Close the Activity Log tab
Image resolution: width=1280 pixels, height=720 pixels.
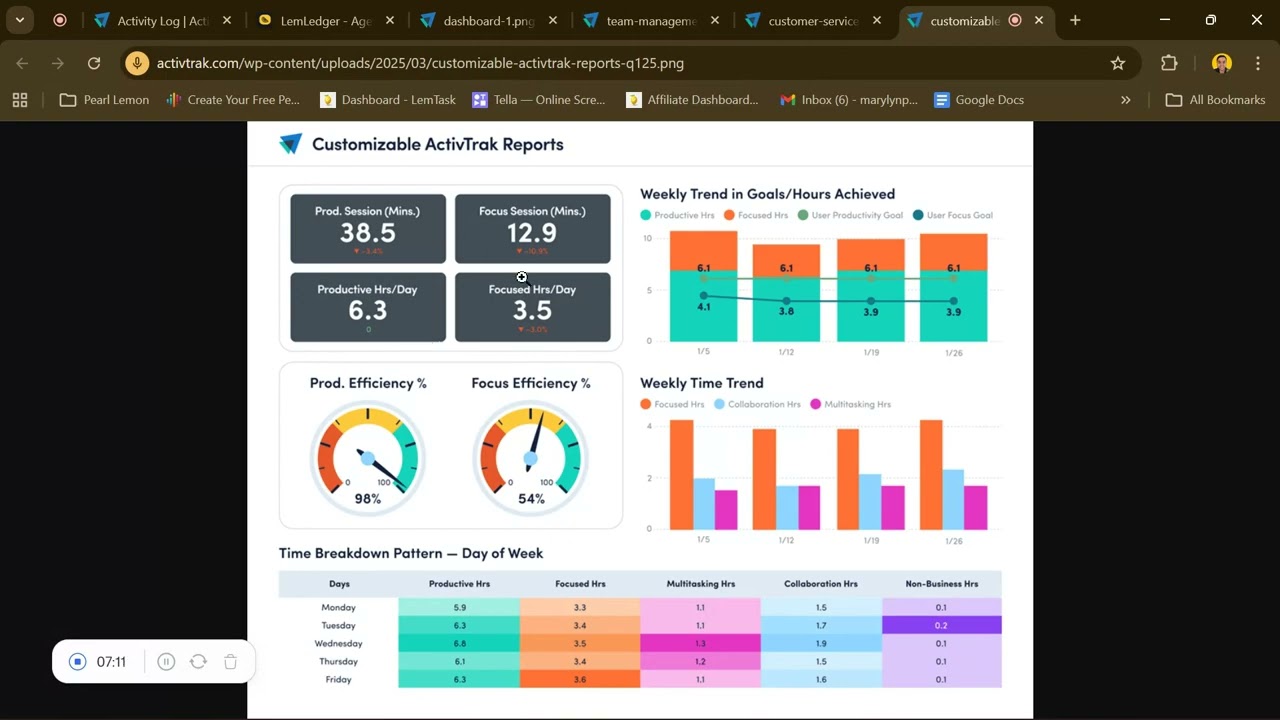click(x=227, y=20)
